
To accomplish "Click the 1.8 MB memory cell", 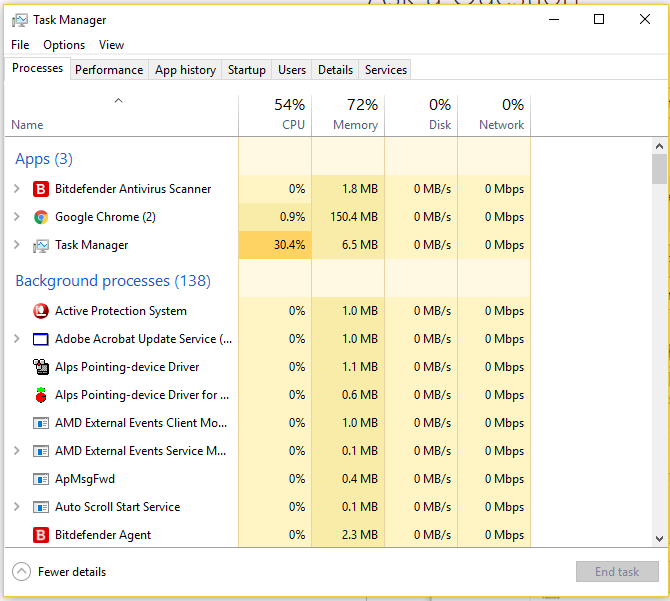I will [x=348, y=189].
